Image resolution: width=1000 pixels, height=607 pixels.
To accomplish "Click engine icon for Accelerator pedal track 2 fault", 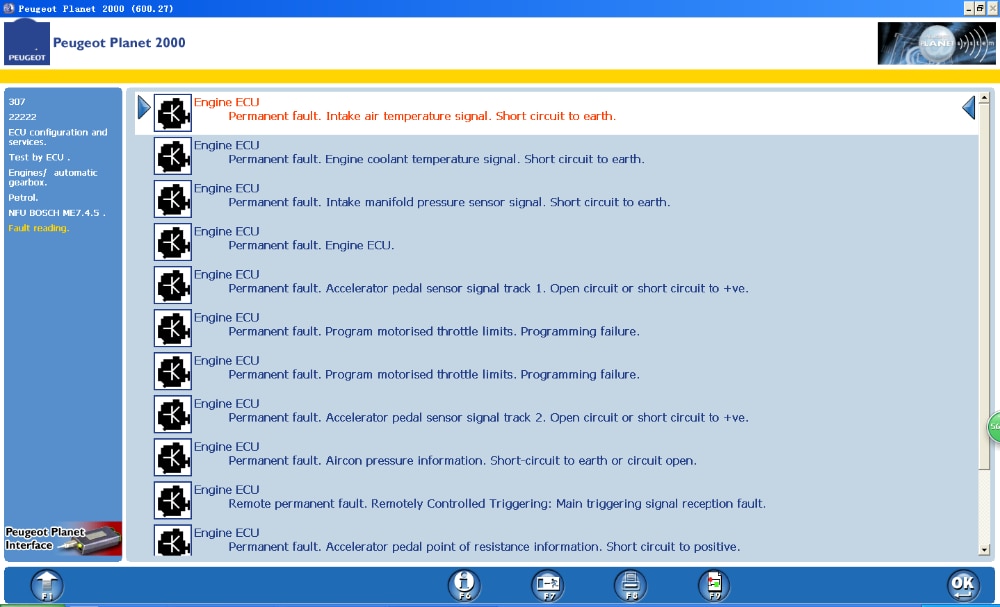I will point(173,414).
